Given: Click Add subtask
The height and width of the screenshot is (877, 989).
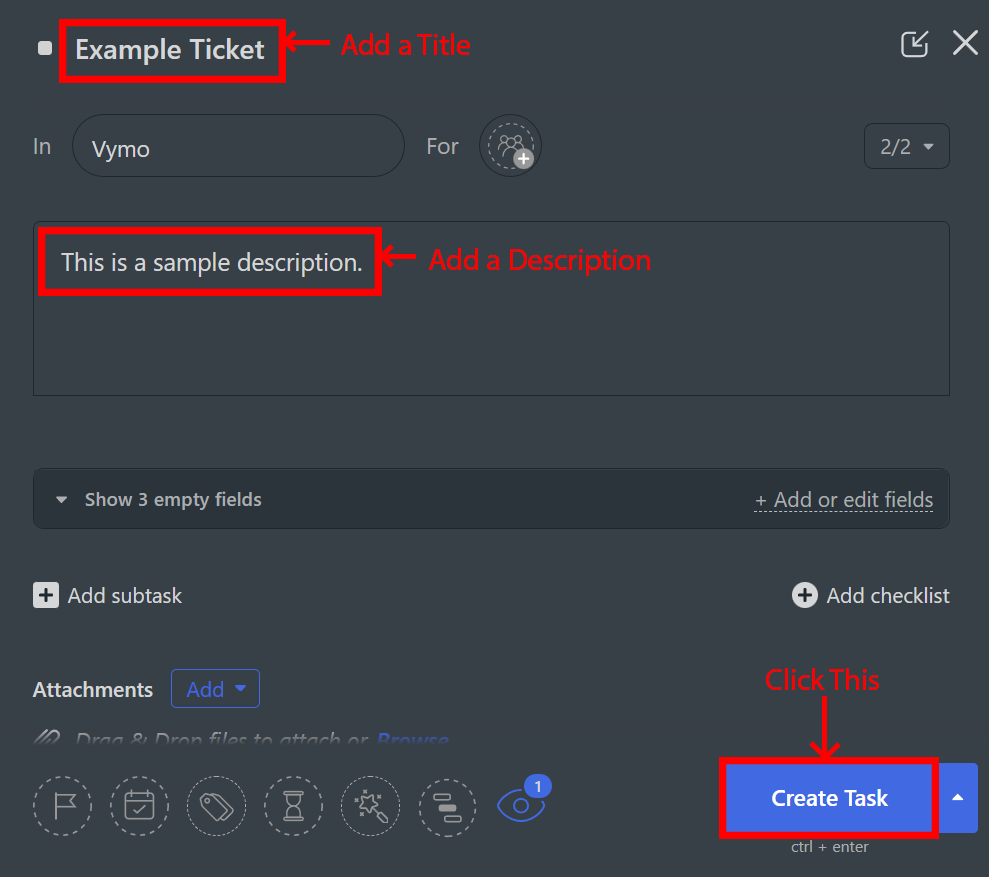Looking at the screenshot, I should coord(107,595).
